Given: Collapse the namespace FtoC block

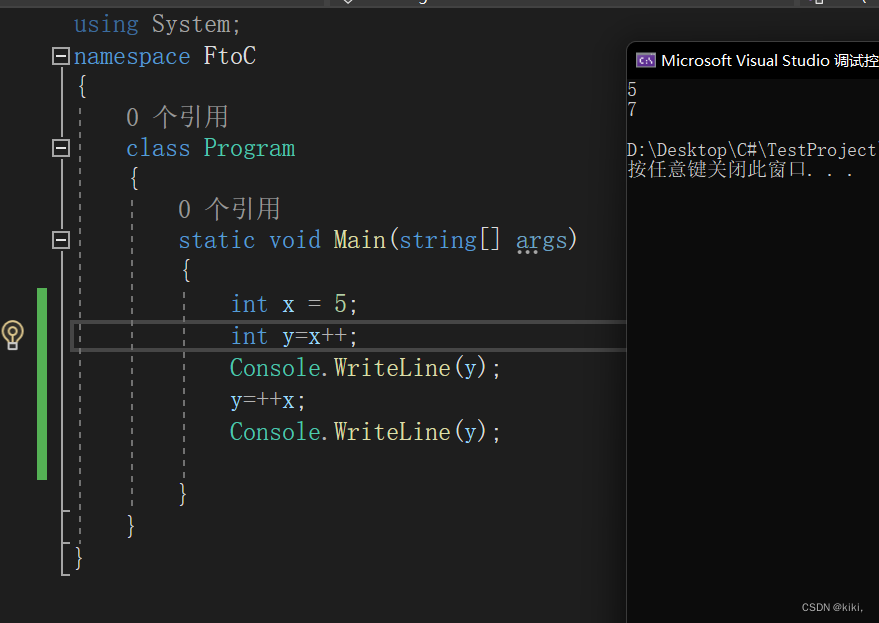Looking at the screenshot, I should tap(61, 56).
